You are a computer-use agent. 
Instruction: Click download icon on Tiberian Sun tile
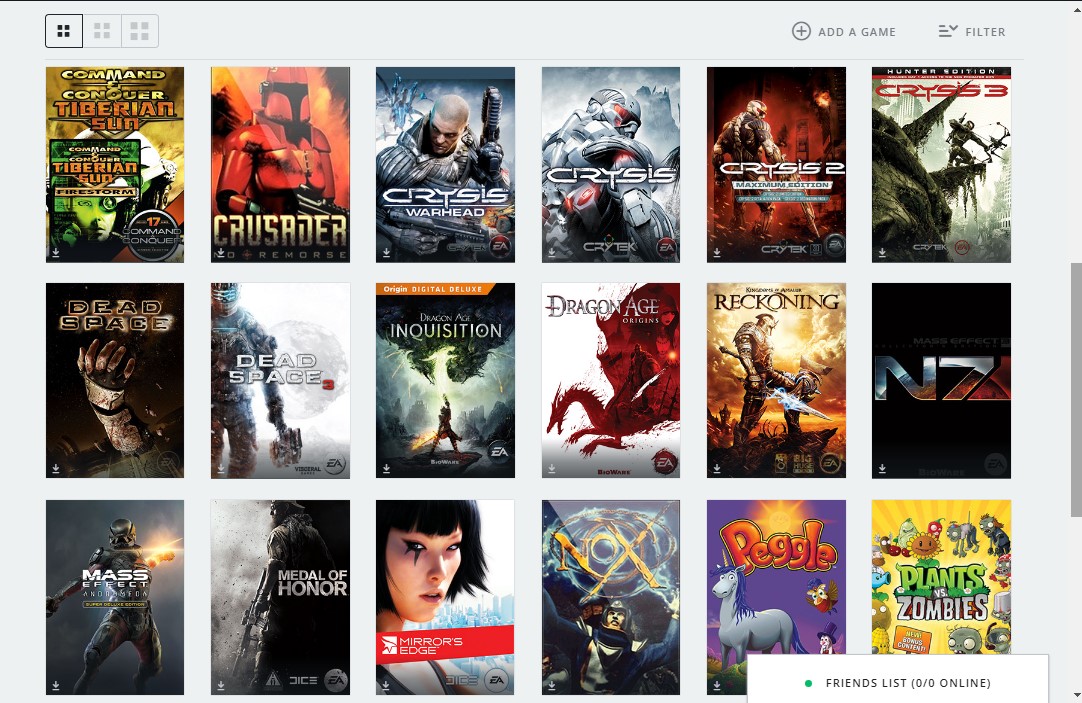click(x=56, y=253)
